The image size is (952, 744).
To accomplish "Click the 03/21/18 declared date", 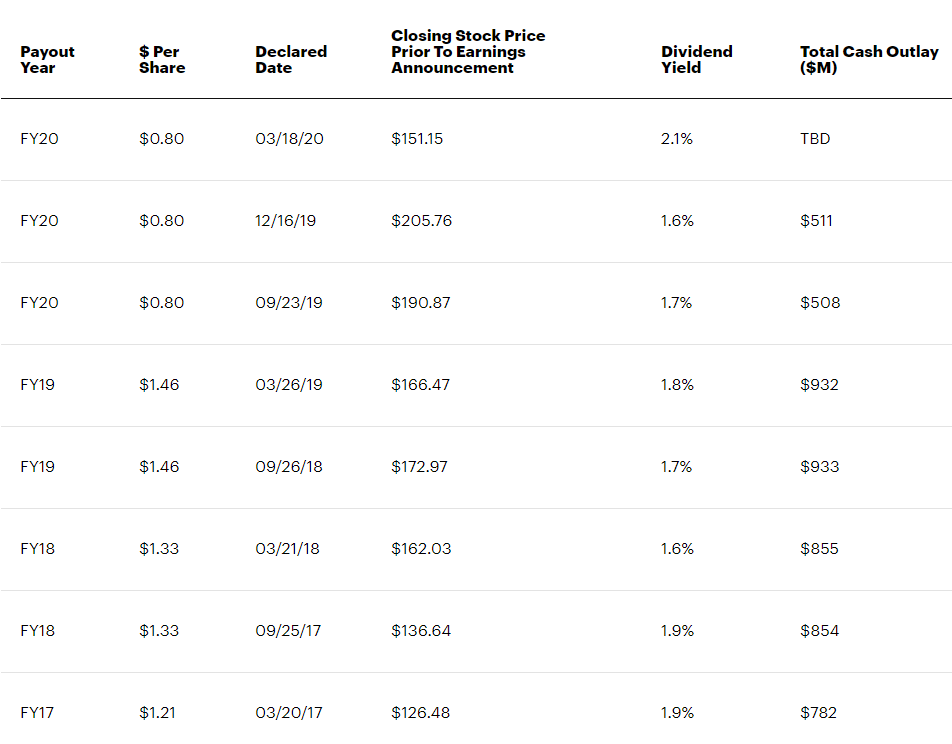I will [287, 549].
